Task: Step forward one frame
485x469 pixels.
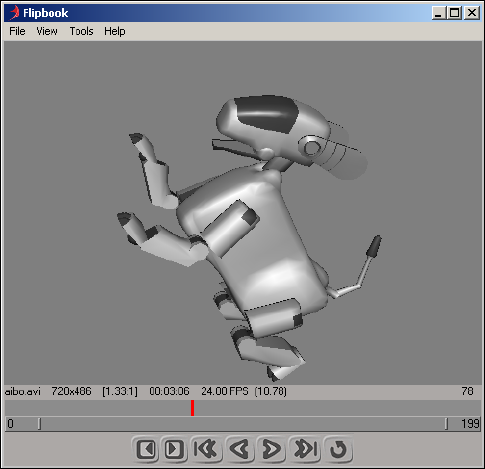Action: coord(174,449)
